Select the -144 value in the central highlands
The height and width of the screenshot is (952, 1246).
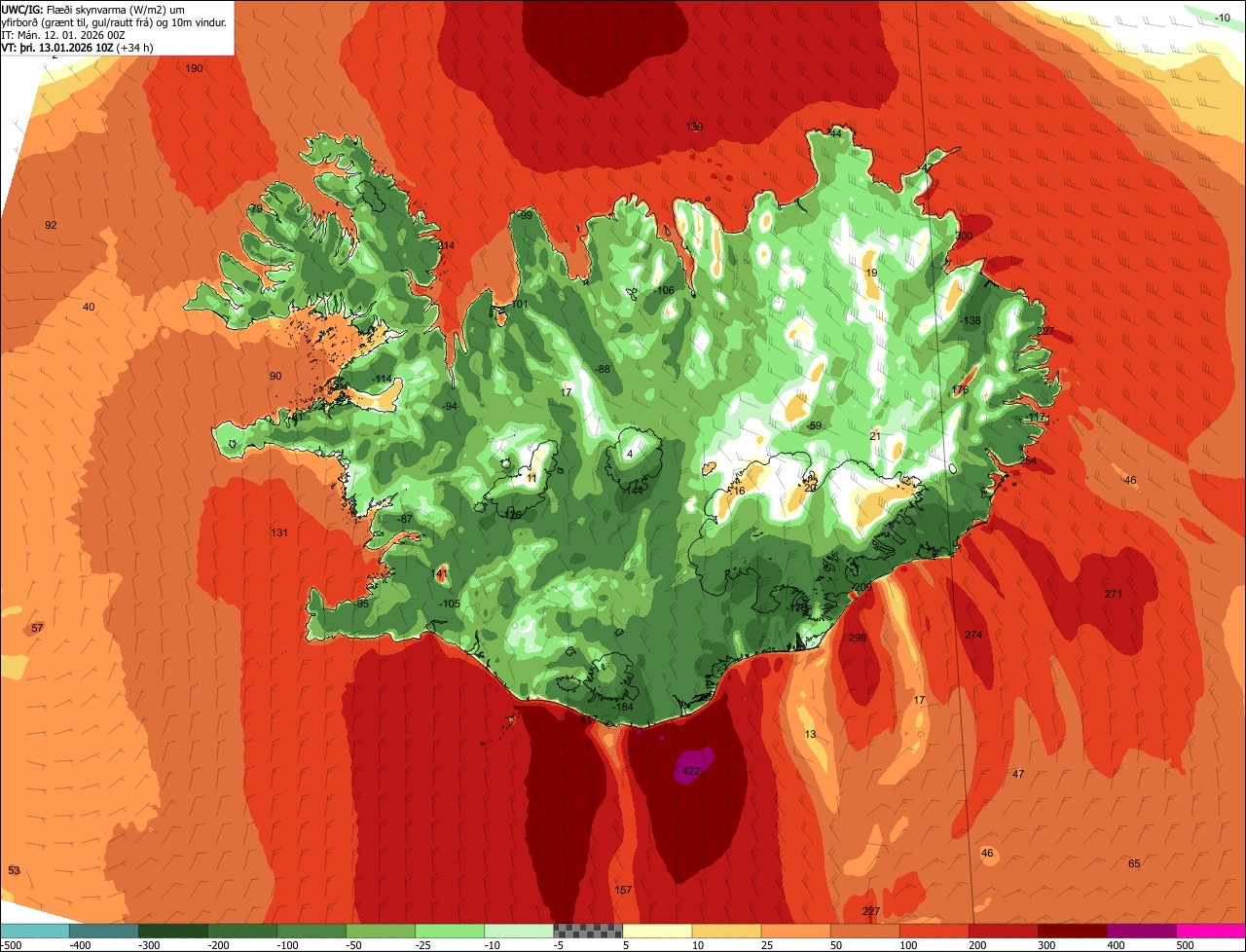[x=632, y=490]
